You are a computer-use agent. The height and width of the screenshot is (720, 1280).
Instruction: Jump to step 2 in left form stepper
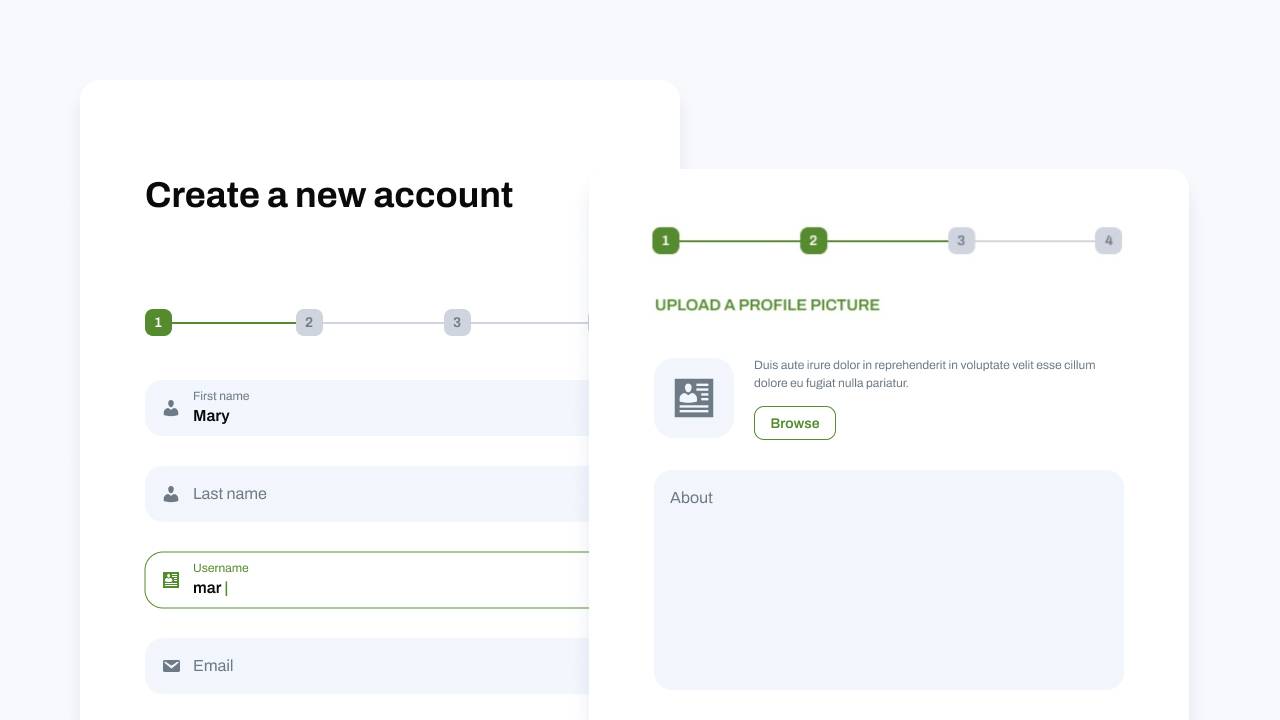(x=309, y=323)
